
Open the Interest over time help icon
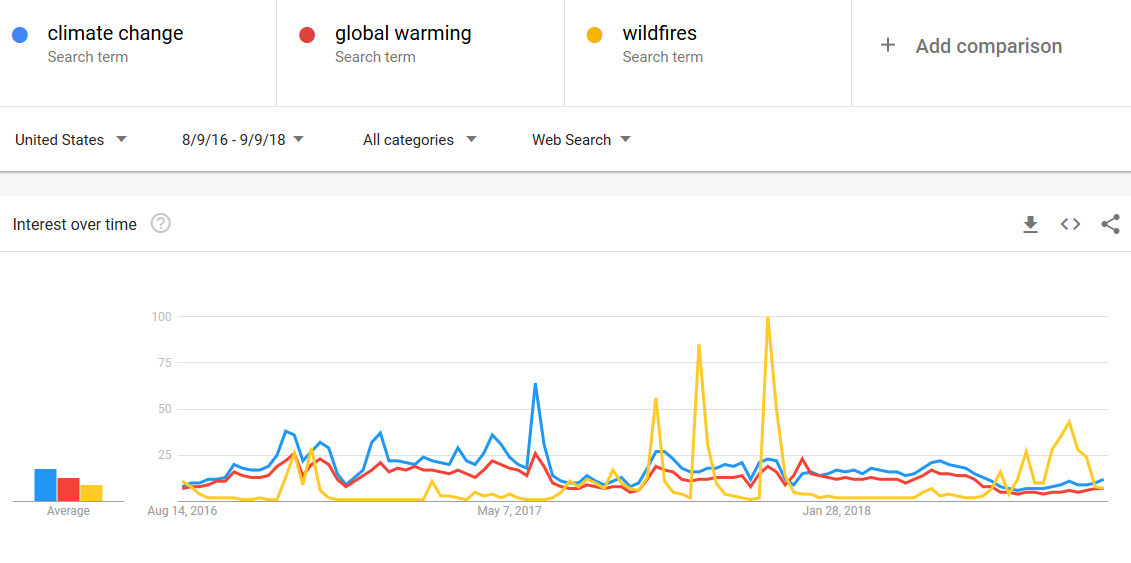click(x=160, y=224)
